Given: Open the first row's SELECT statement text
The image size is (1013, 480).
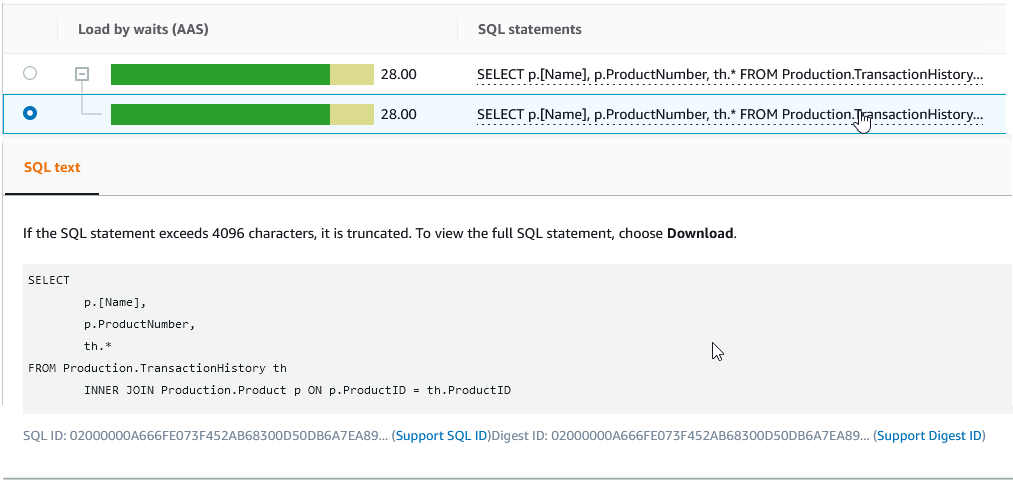Looking at the screenshot, I should pos(729,74).
